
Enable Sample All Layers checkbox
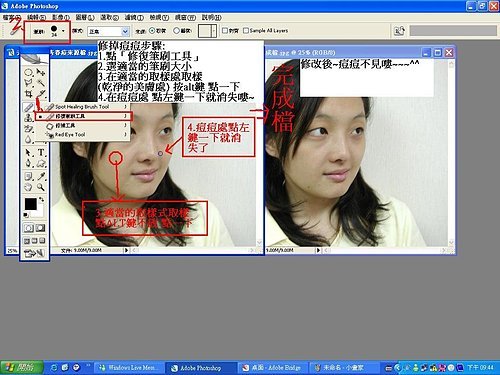246,31
